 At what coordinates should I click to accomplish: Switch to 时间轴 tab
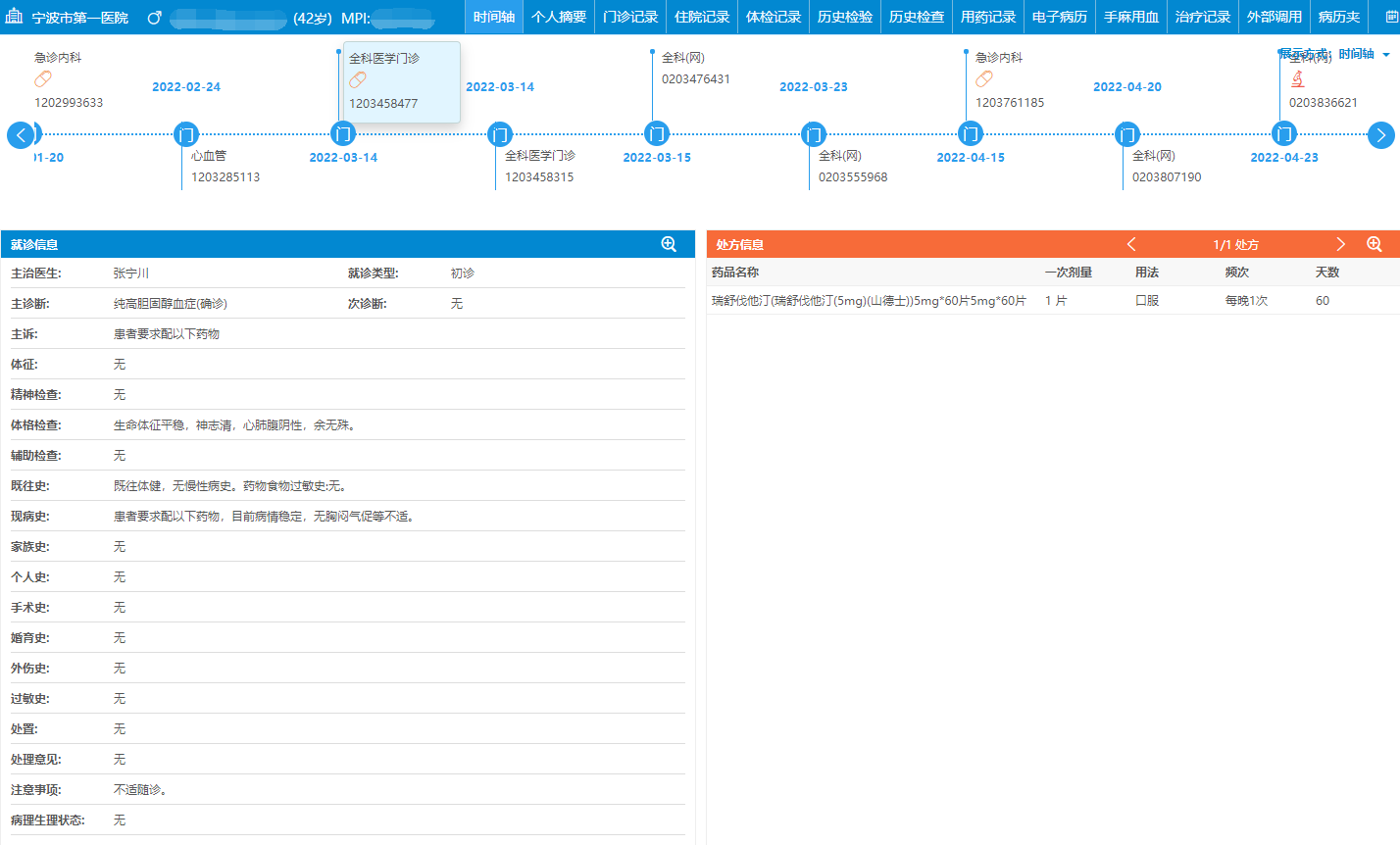coord(494,17)
